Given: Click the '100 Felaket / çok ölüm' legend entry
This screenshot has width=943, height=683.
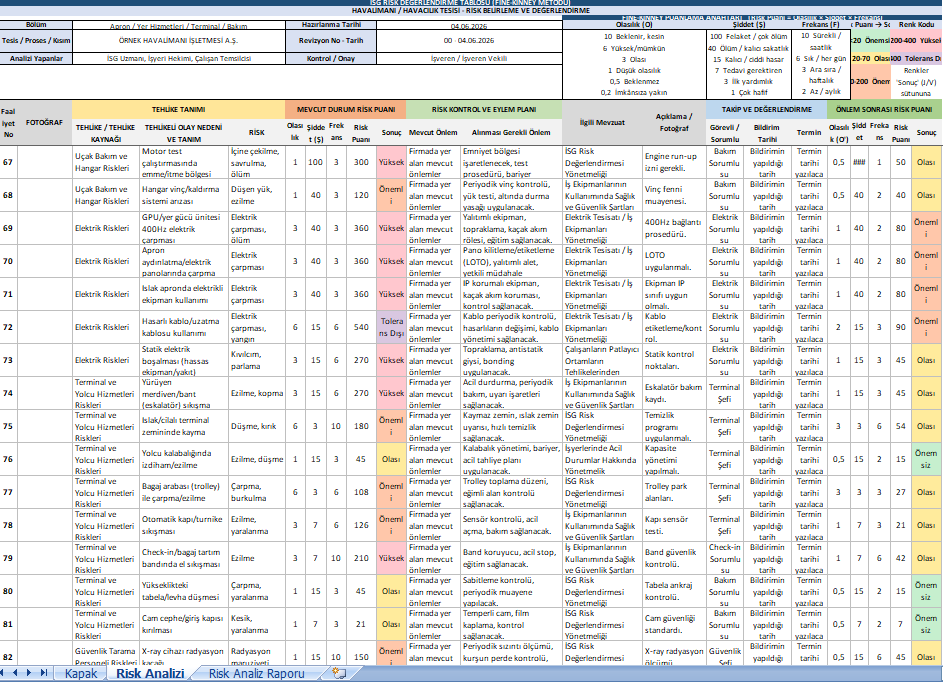Looking at the screenshot, I should pos(748,37).
